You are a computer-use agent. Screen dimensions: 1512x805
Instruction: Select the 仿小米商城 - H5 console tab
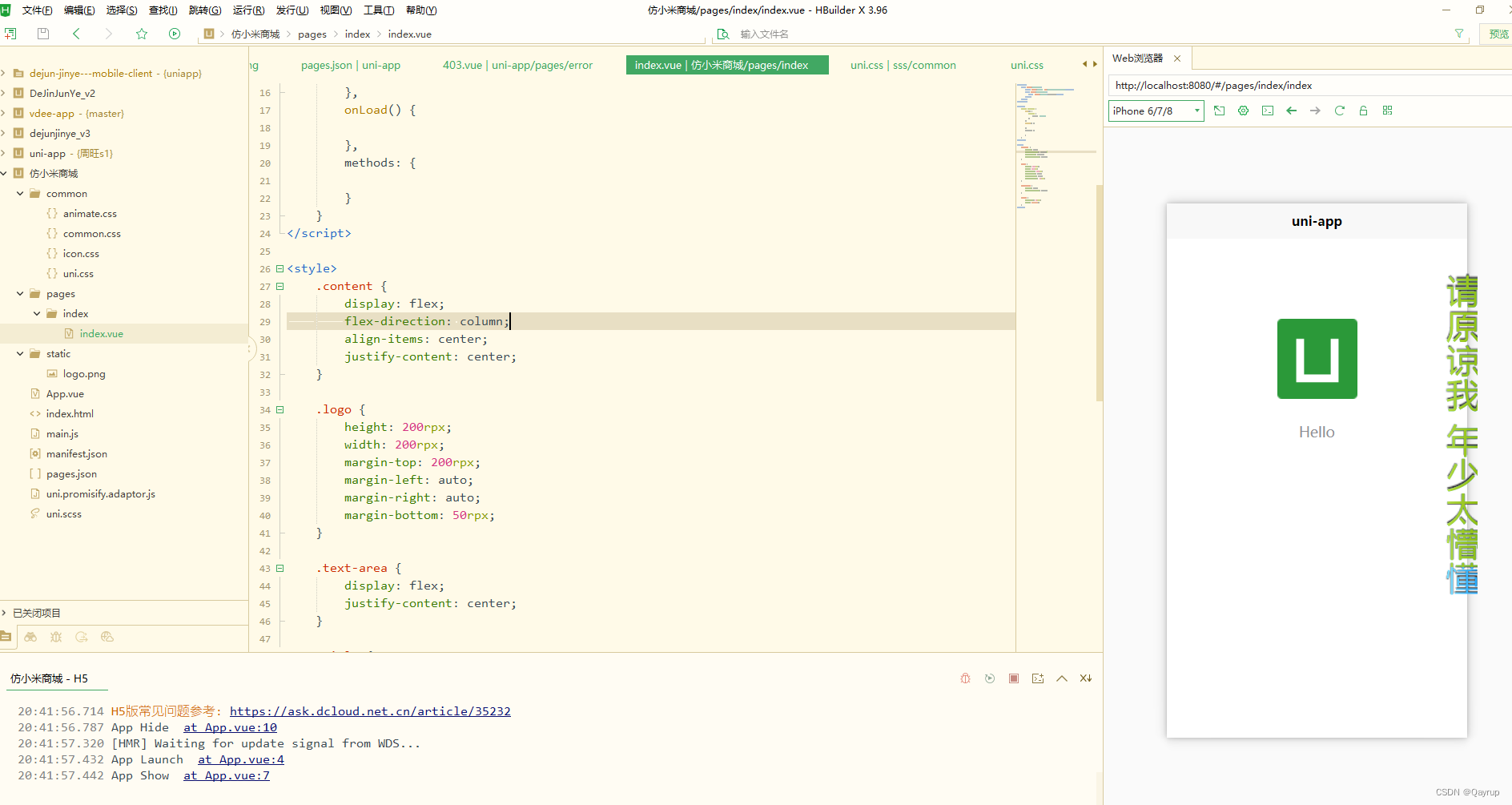(x=49, y=678)
